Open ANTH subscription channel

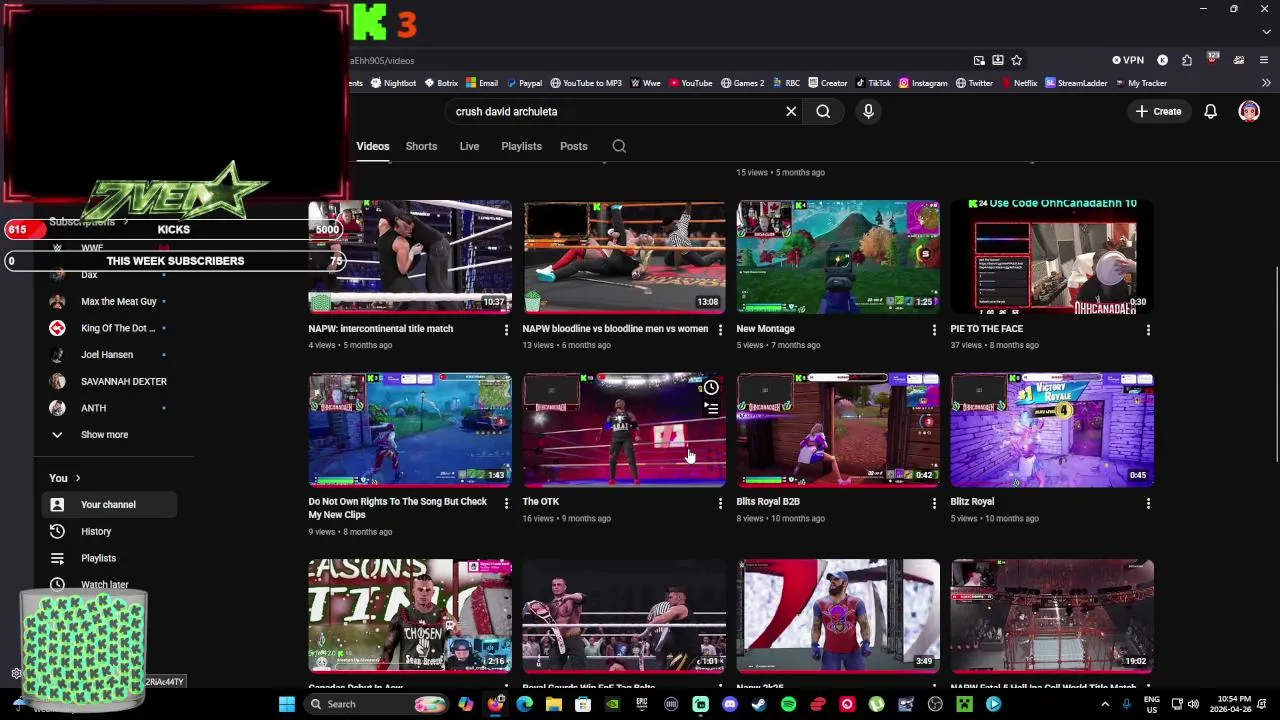(93, 408)
